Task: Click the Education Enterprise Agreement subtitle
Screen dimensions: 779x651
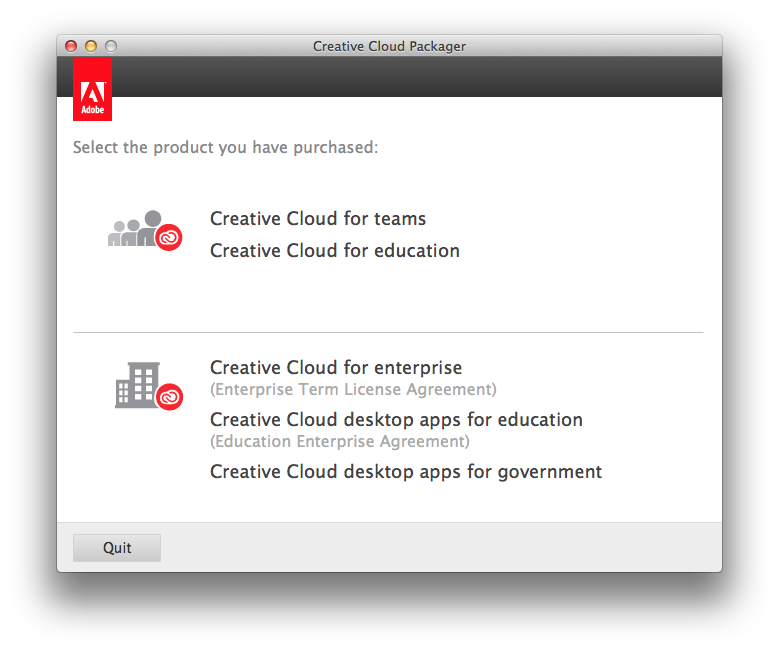Action: click(x=339, y=442)
